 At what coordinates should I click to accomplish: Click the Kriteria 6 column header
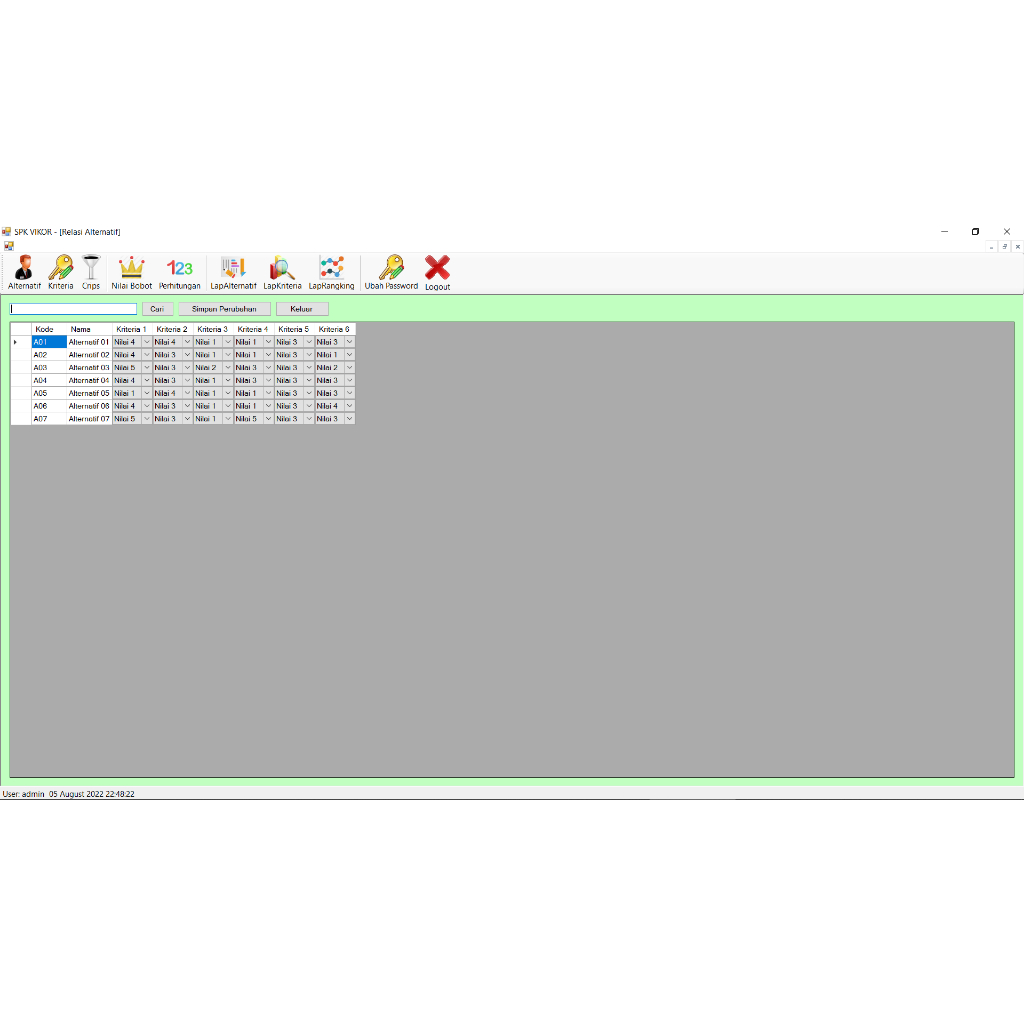tap(334, 329)
